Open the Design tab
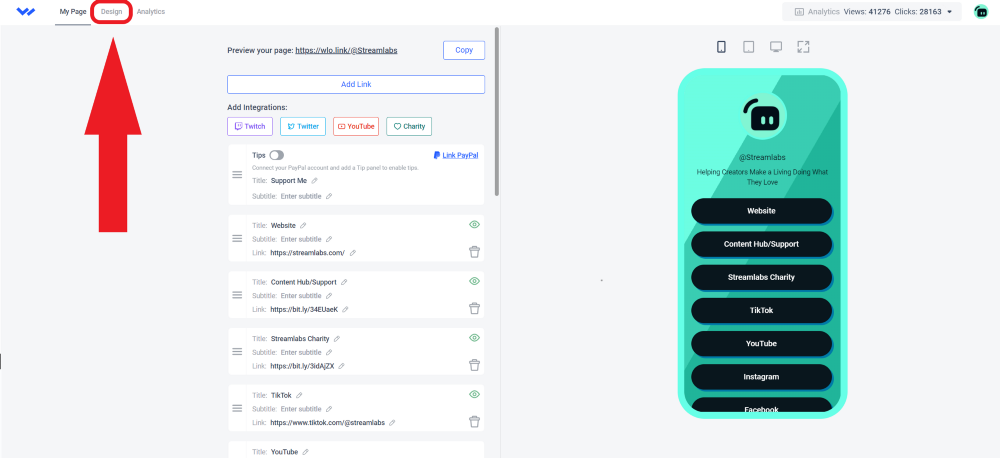Image resolution: width=1000 pixels, height=458 pixels. (112, 11)
